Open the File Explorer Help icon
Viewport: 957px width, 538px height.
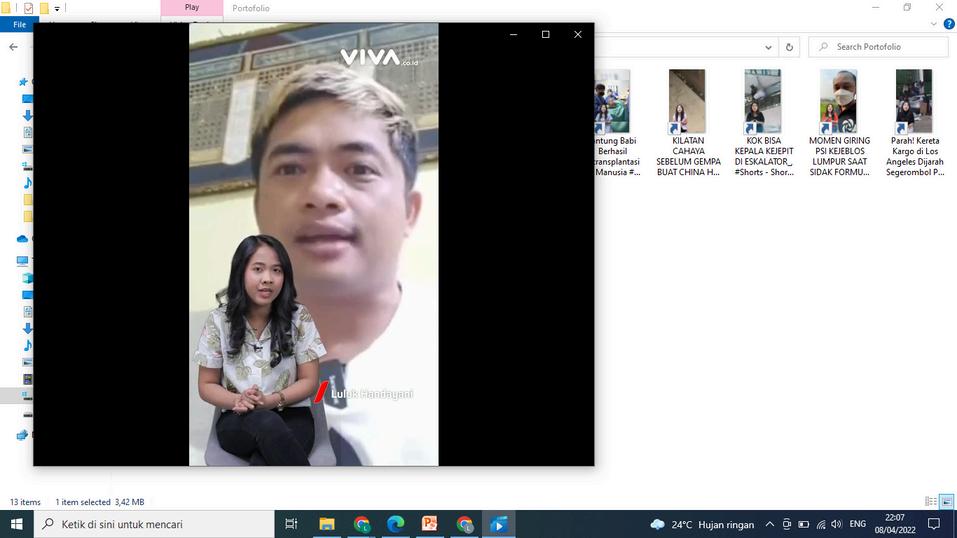point(948,24)
